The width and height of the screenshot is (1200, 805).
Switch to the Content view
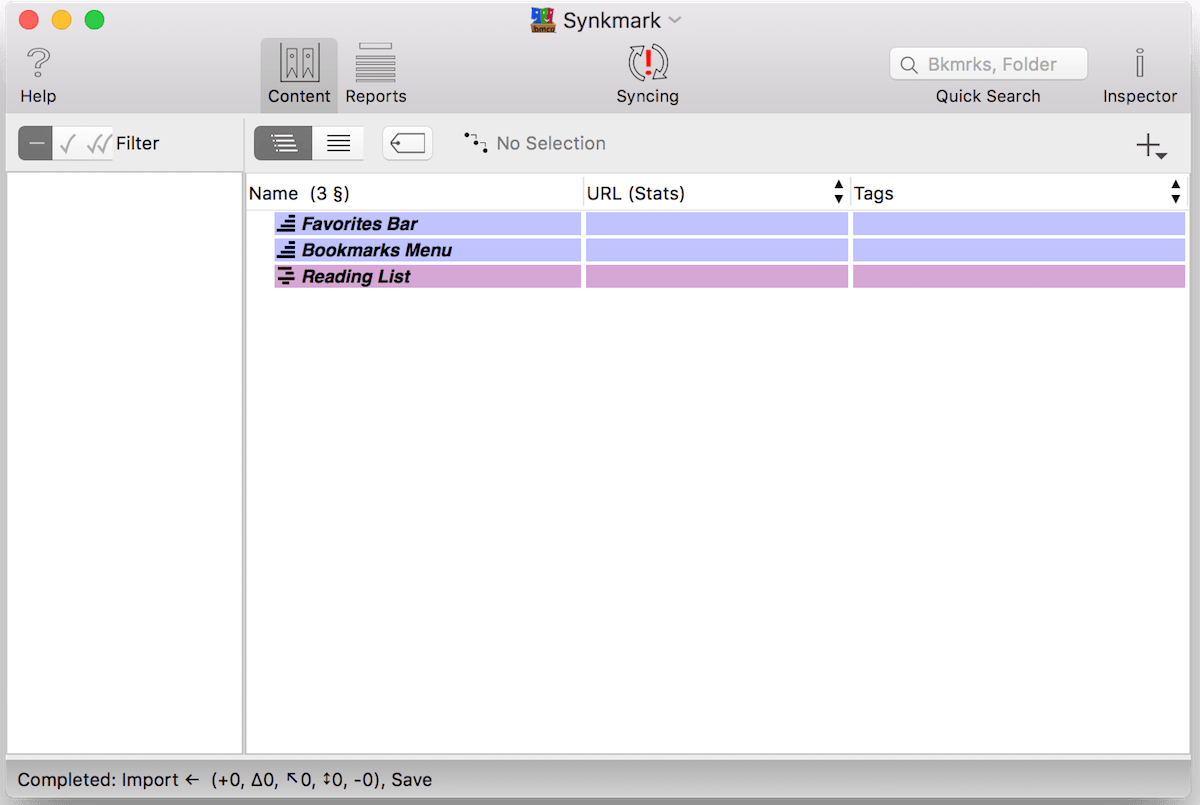pos(299,75)
